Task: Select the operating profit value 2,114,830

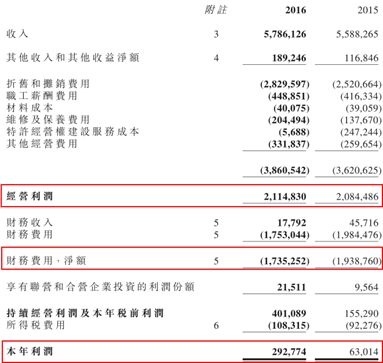Action: pos(285,197)
